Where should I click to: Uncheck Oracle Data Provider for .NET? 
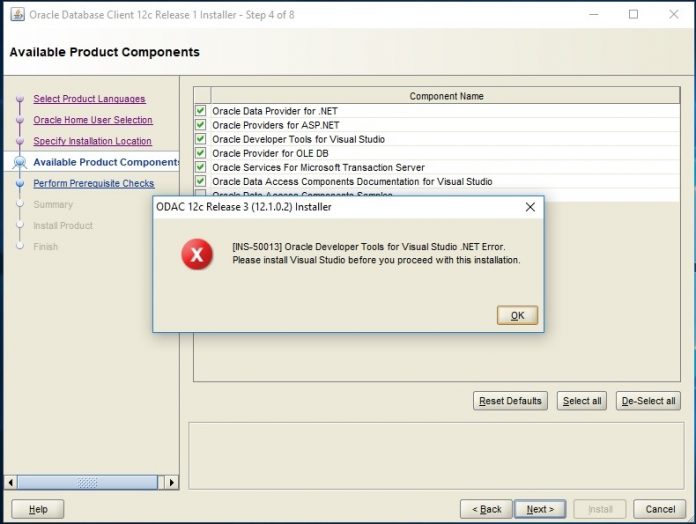click(x=201, y=110)
